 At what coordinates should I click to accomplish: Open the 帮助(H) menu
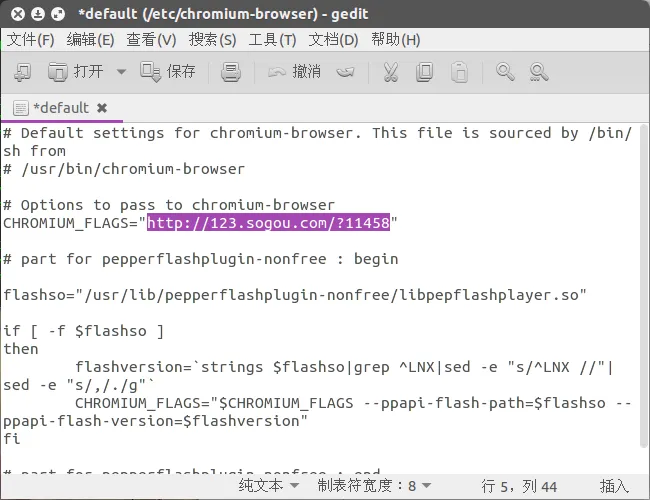click(395, 40)
